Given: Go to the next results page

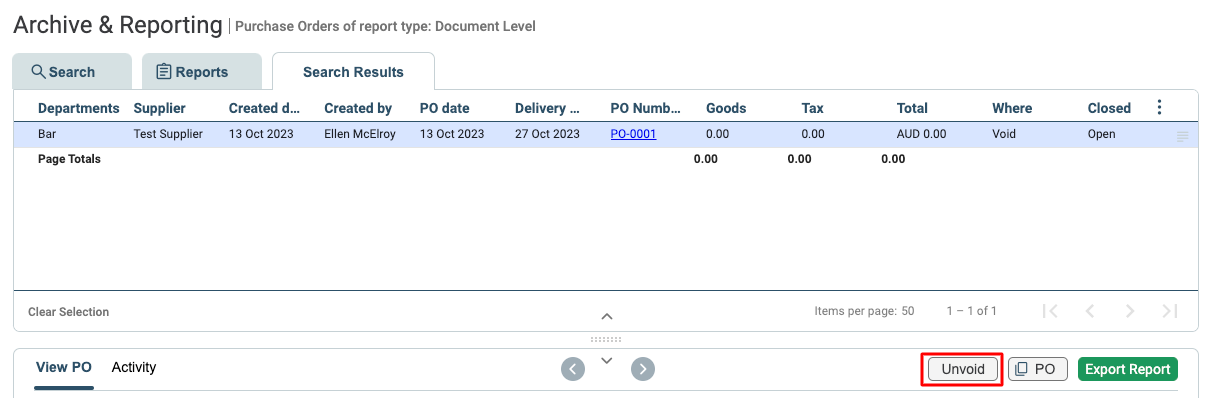Looking at the screenshot, I should point(1130,311).
